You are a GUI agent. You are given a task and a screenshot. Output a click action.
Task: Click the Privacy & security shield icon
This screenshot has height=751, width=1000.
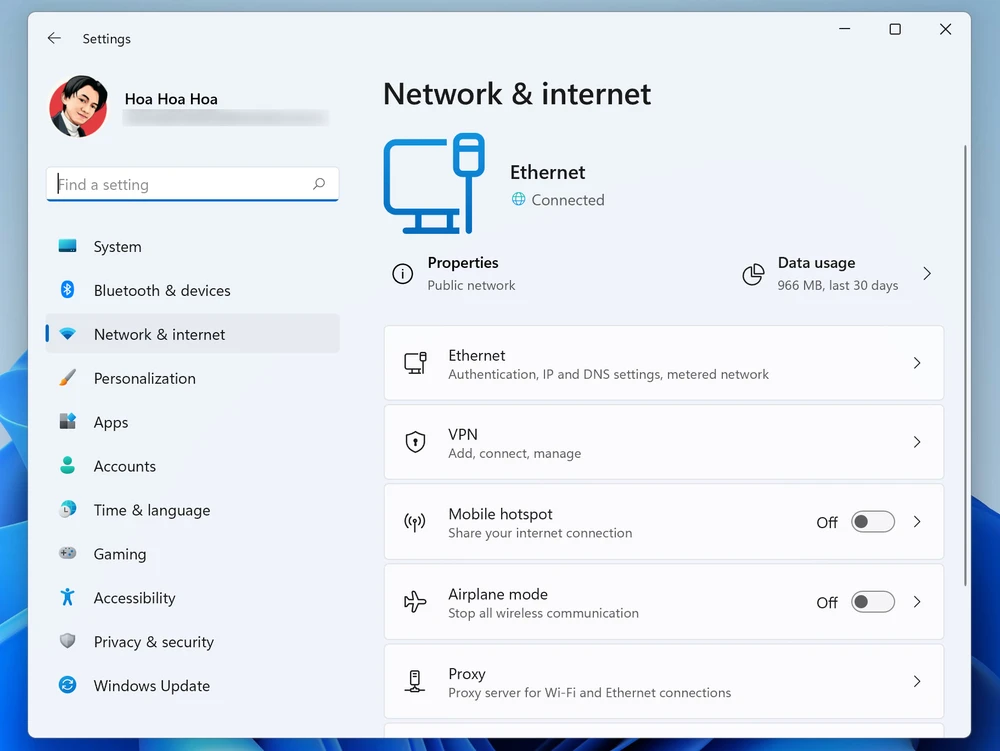[x=67, y=642]
